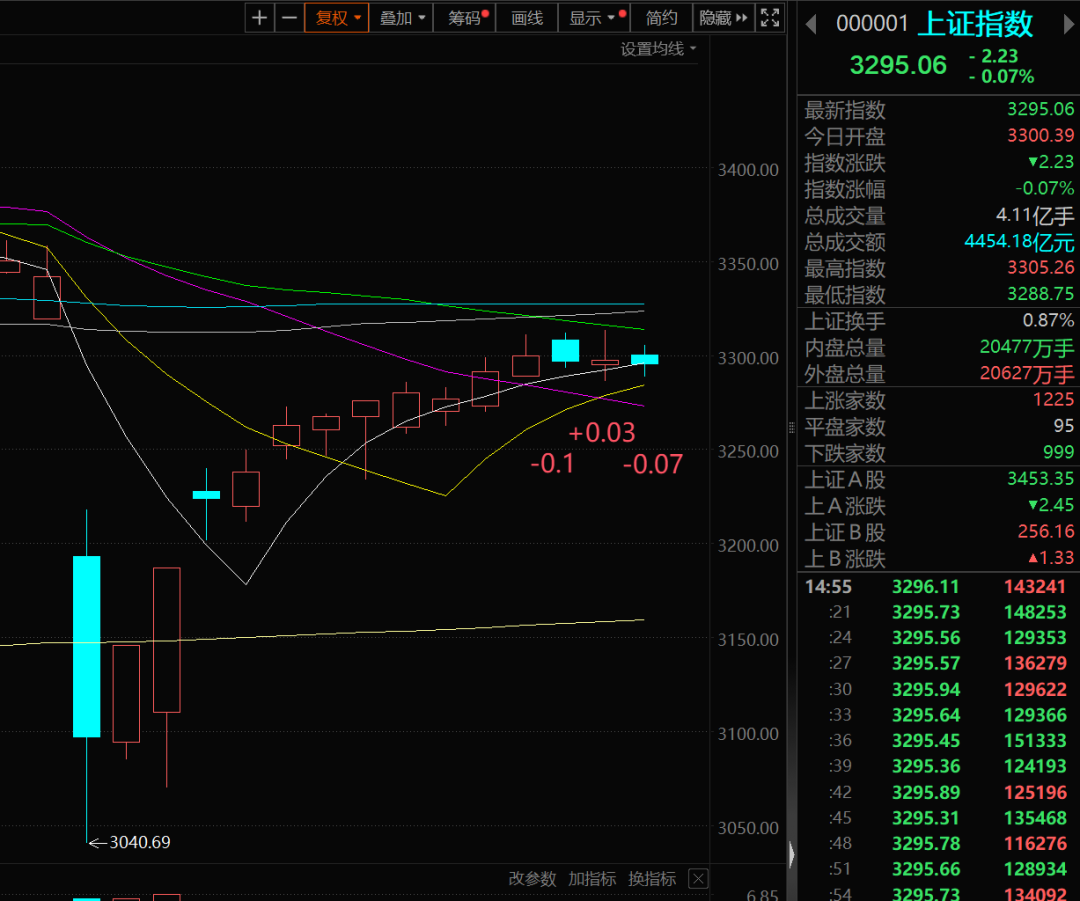Zoom in the chart with the plus icon
The image size is (1080, 901).
click(260, 17)
